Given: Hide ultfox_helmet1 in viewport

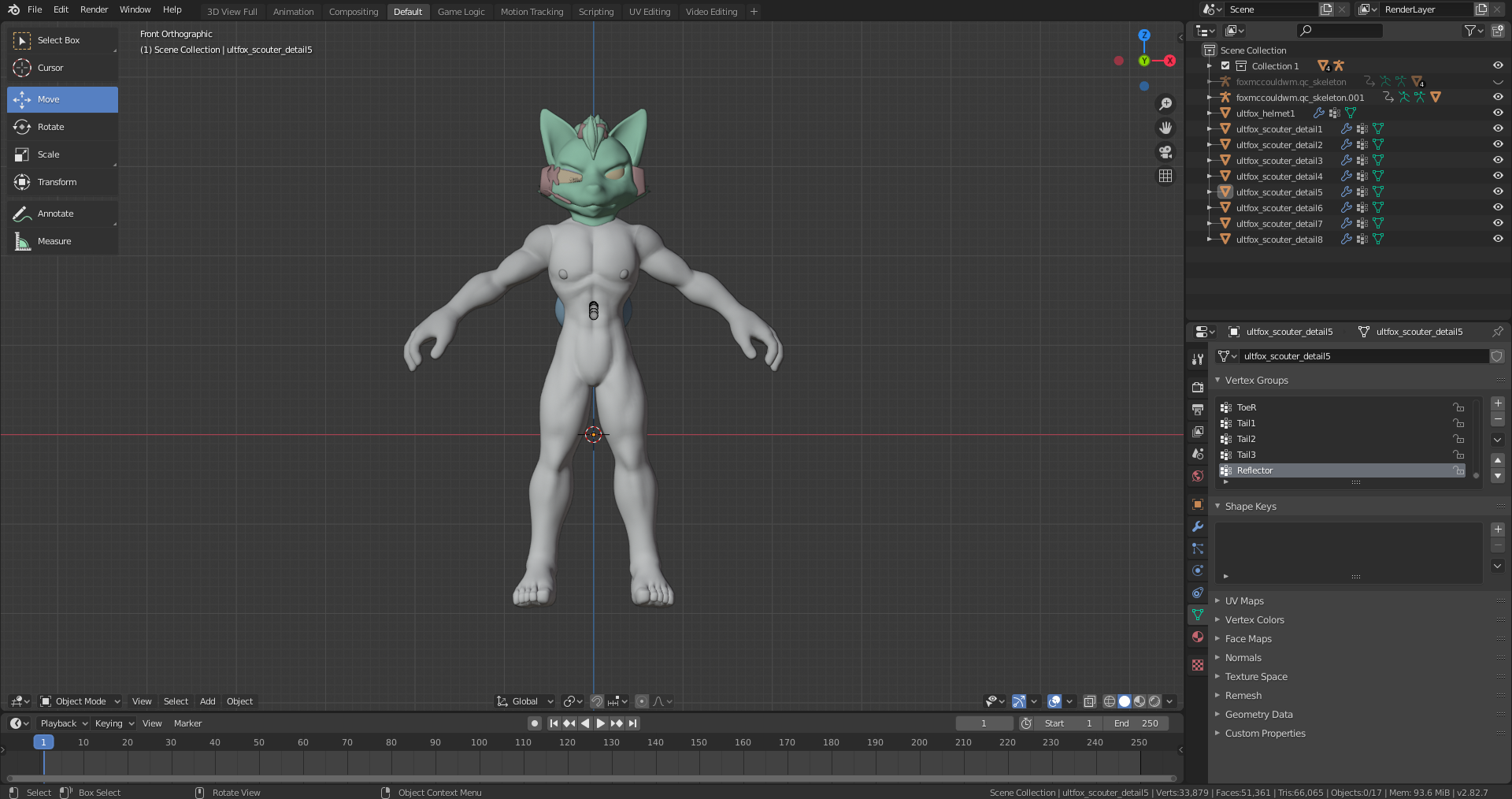Looking at the screenshot, I should (1498, 113).
